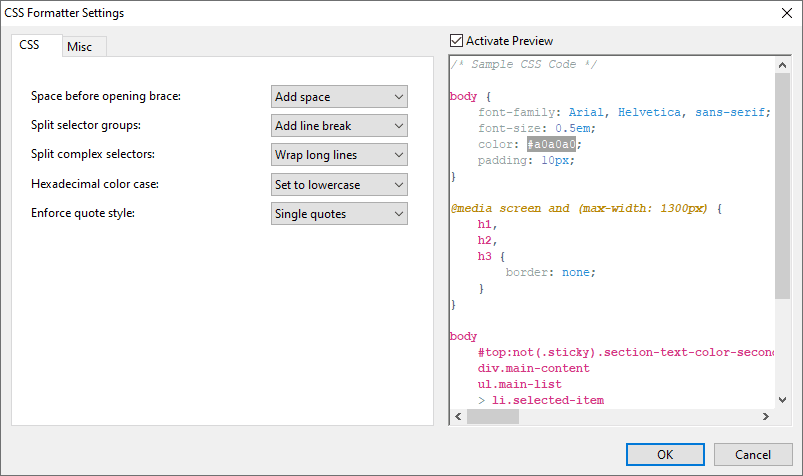Open the Split complex selectors combo box
The width and height of the screenshot is (803, 476).
(339, 155)
